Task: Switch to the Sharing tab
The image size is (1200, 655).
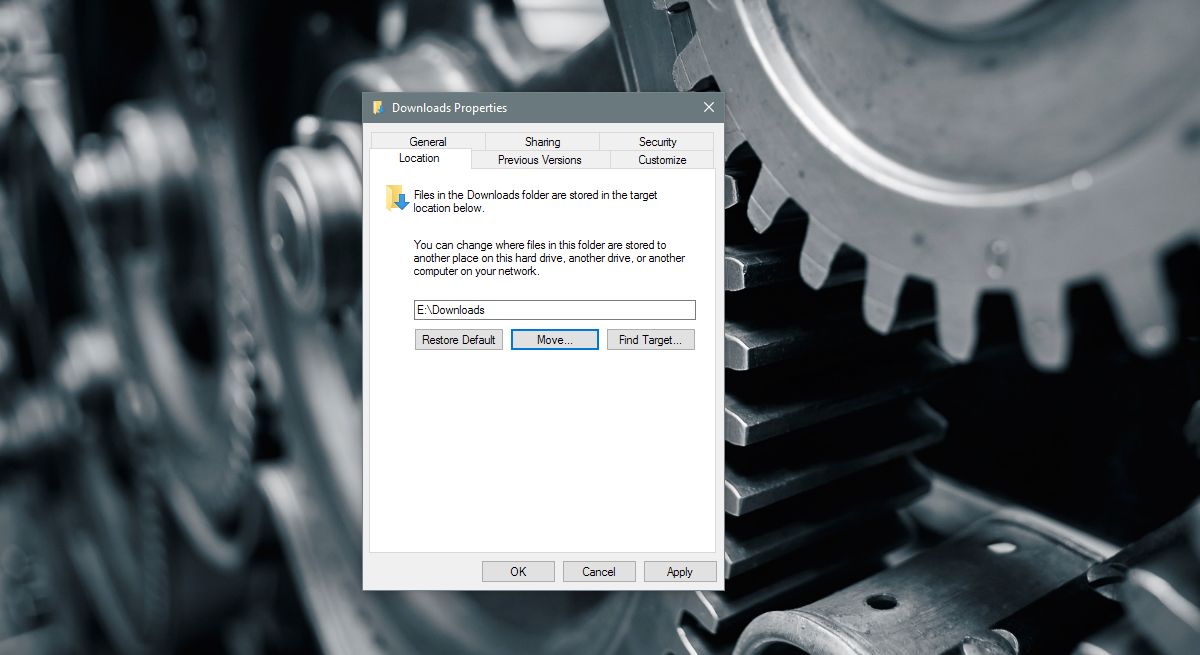Action: pos(542,141)
